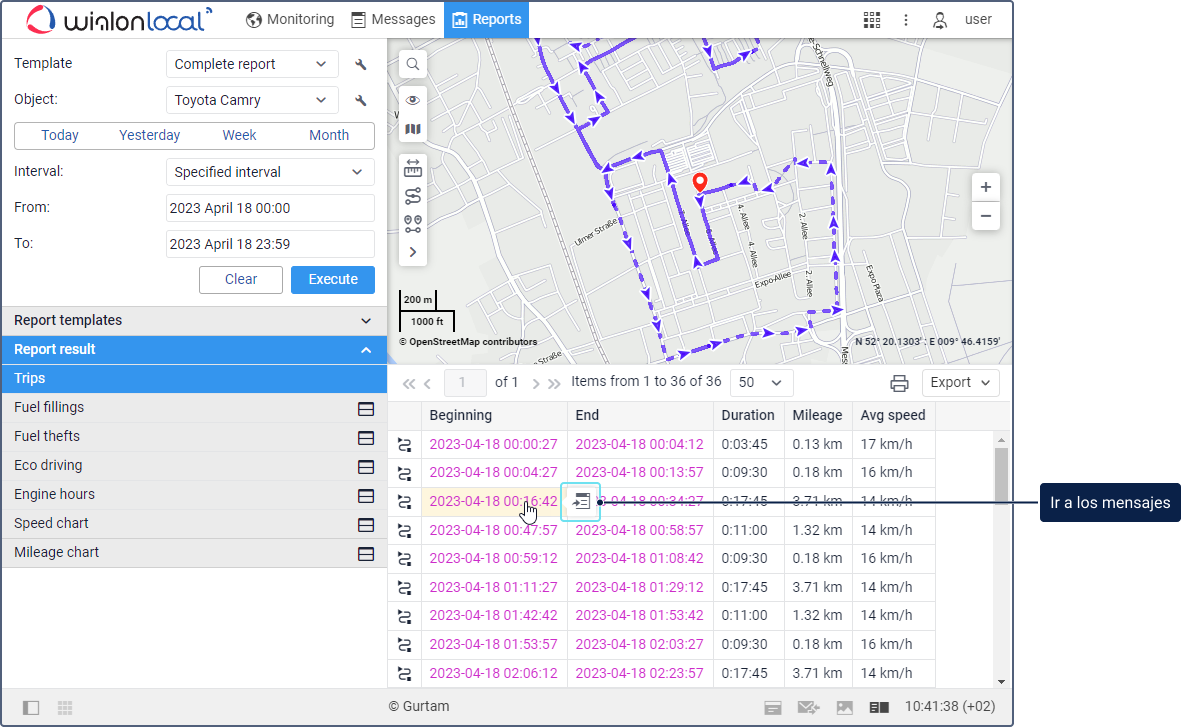Screen dimensions: 1183x727
Task: Click the routing tool icon on map
Action: (x=412, y=196)
